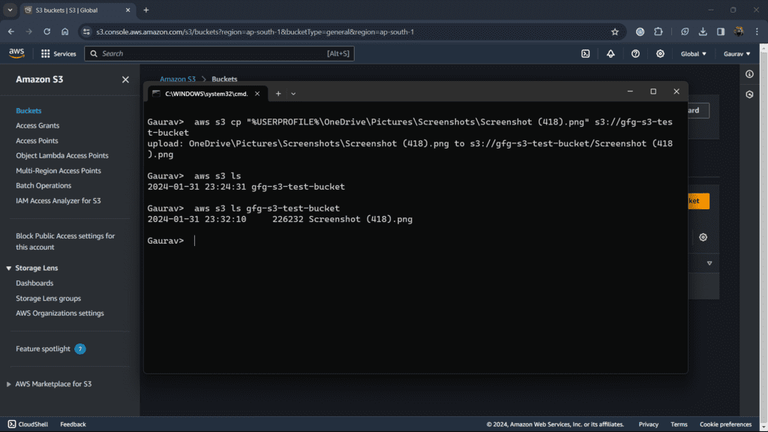Open AWS console settings gear
768x432 pixels.
click(660, 54)
